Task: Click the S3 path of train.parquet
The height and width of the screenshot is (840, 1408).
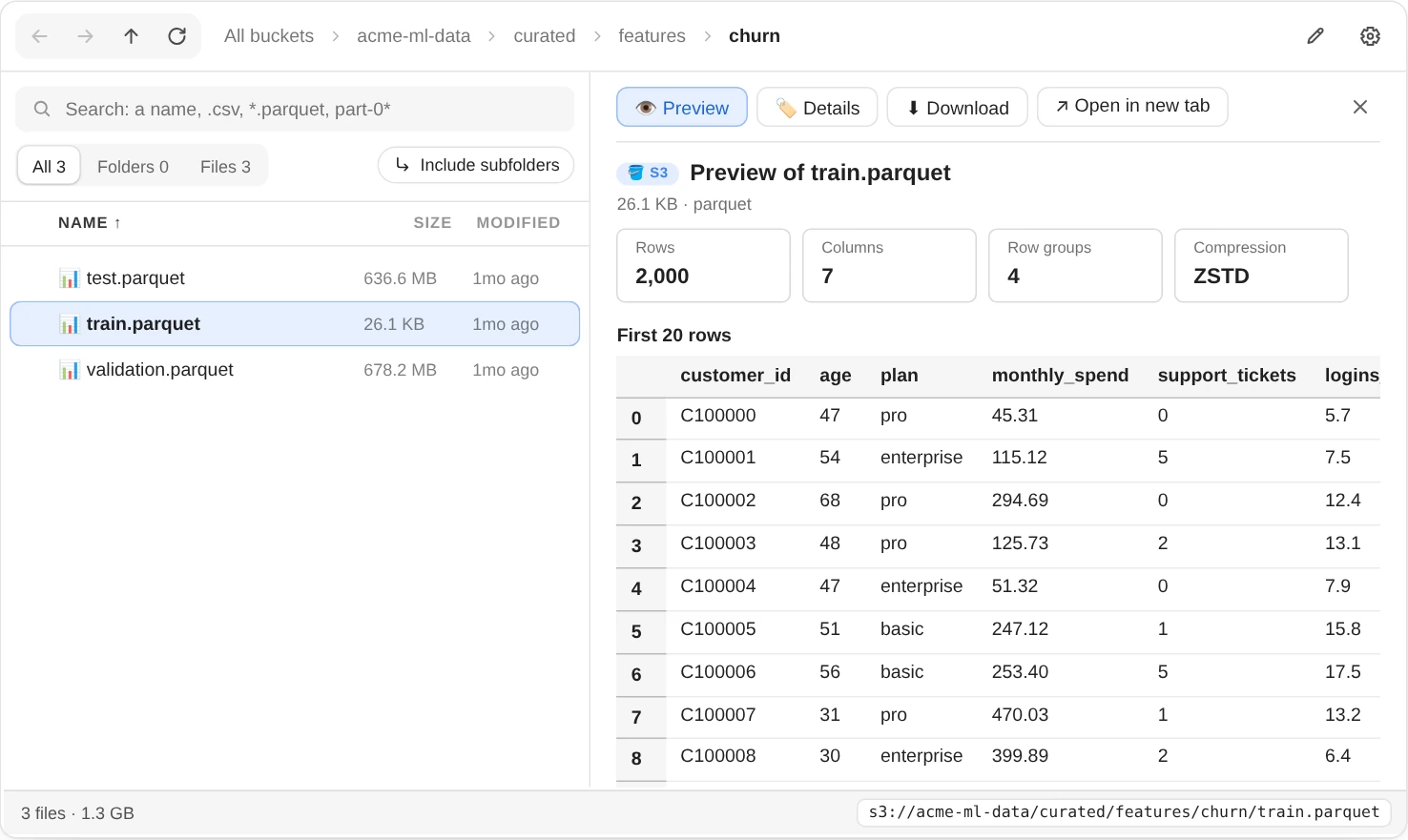Action: point(1124,812)
